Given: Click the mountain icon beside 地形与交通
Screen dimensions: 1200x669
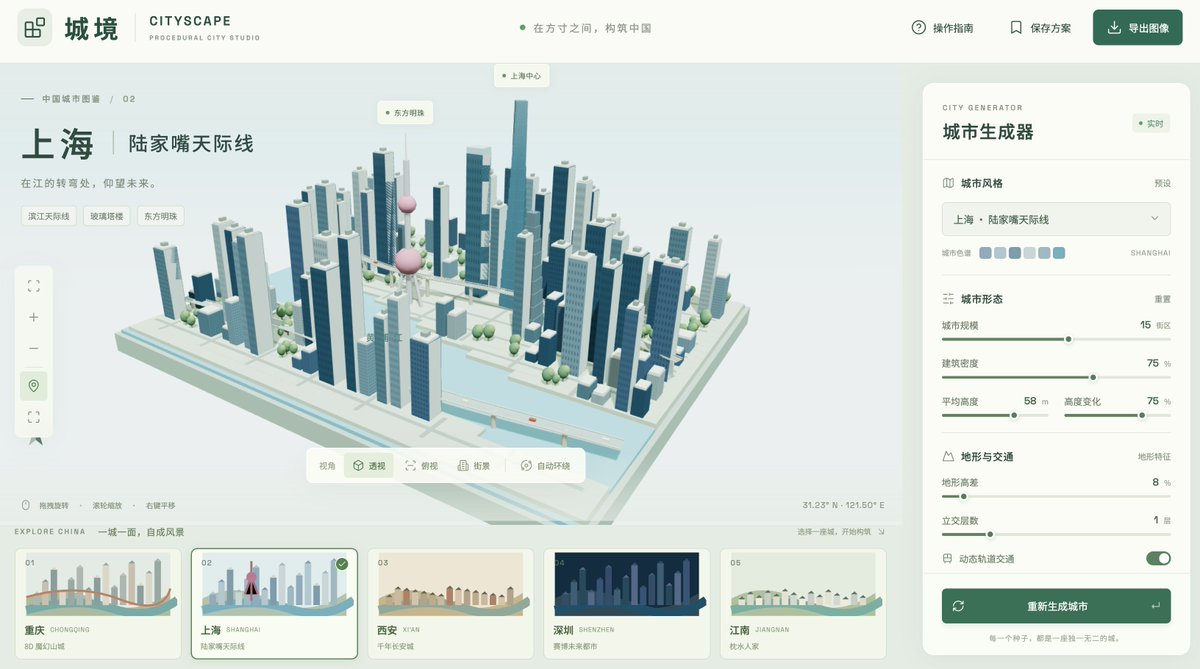Looking at the screenshot, I should pos(948,456).
